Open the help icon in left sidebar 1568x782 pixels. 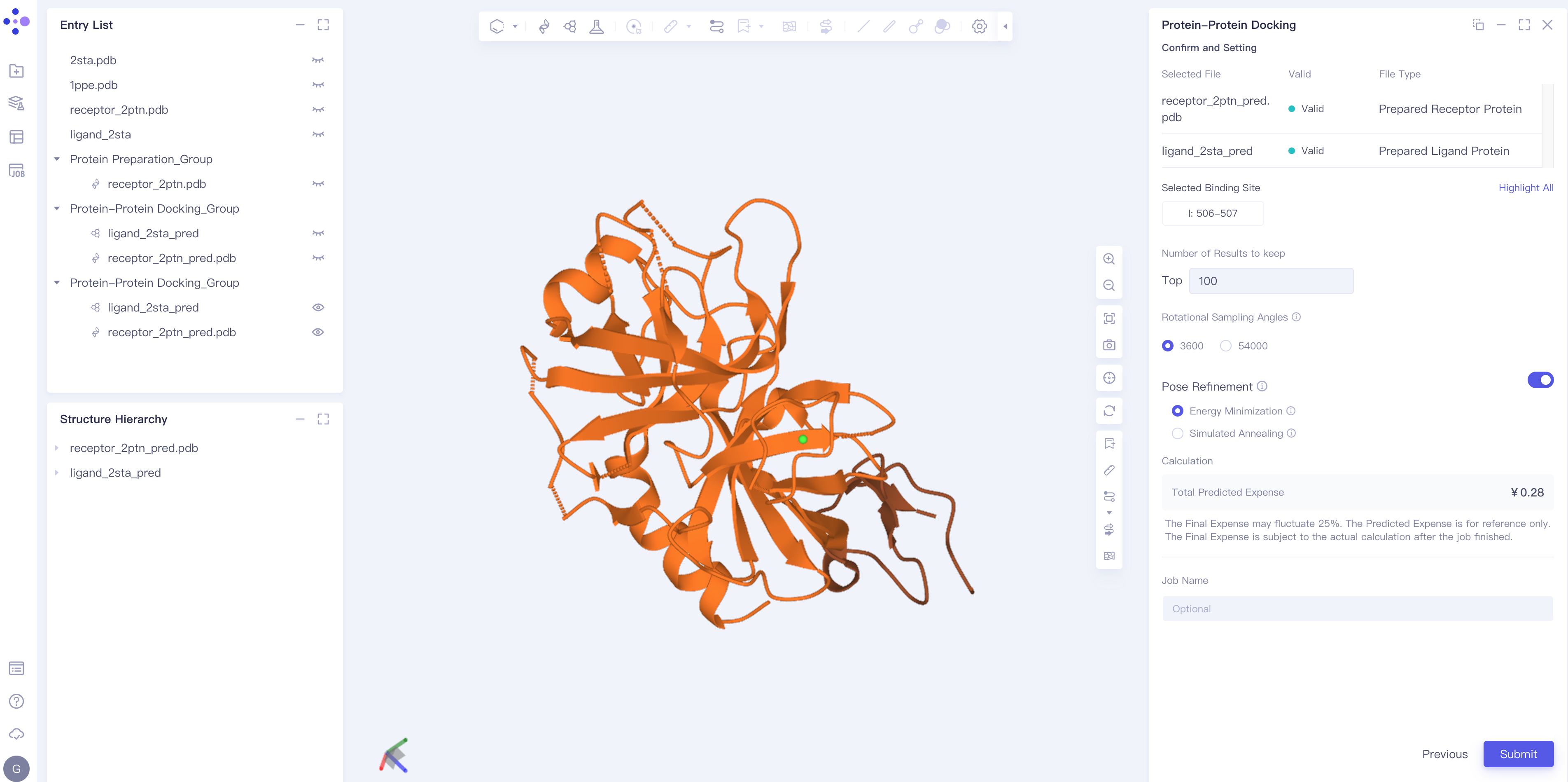(16, 701)
